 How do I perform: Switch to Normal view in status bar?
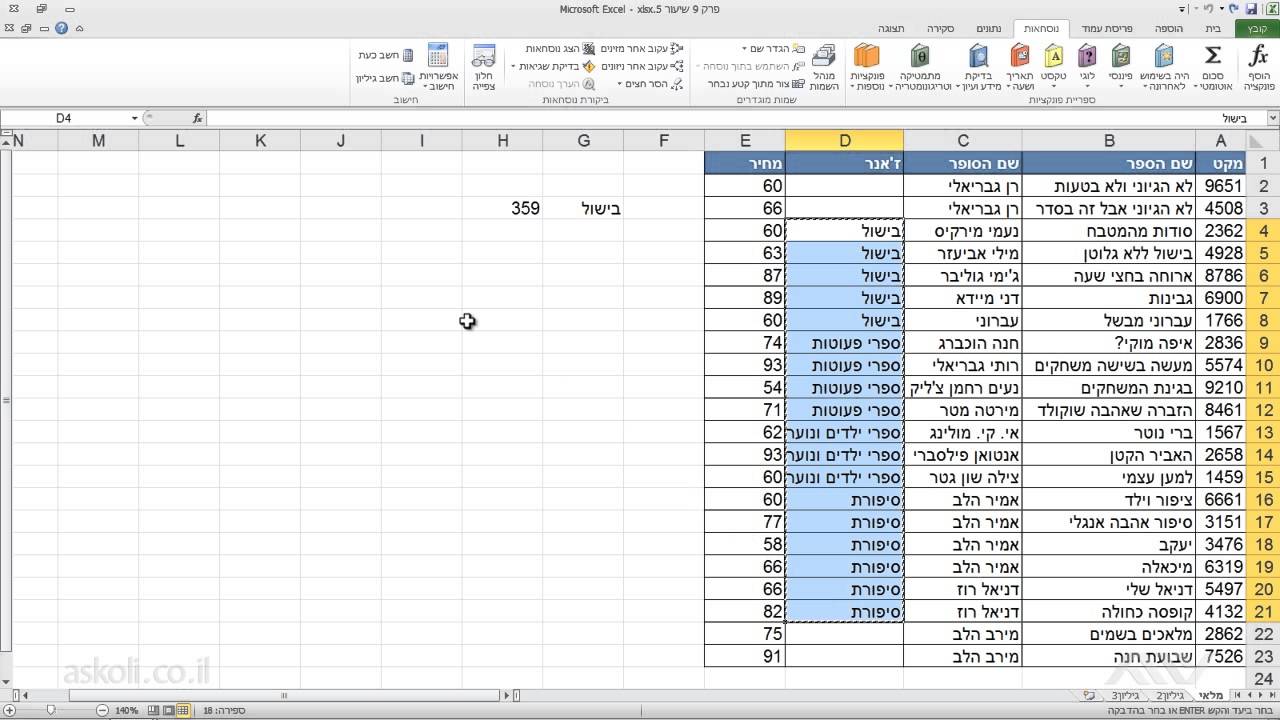(183, 710)
